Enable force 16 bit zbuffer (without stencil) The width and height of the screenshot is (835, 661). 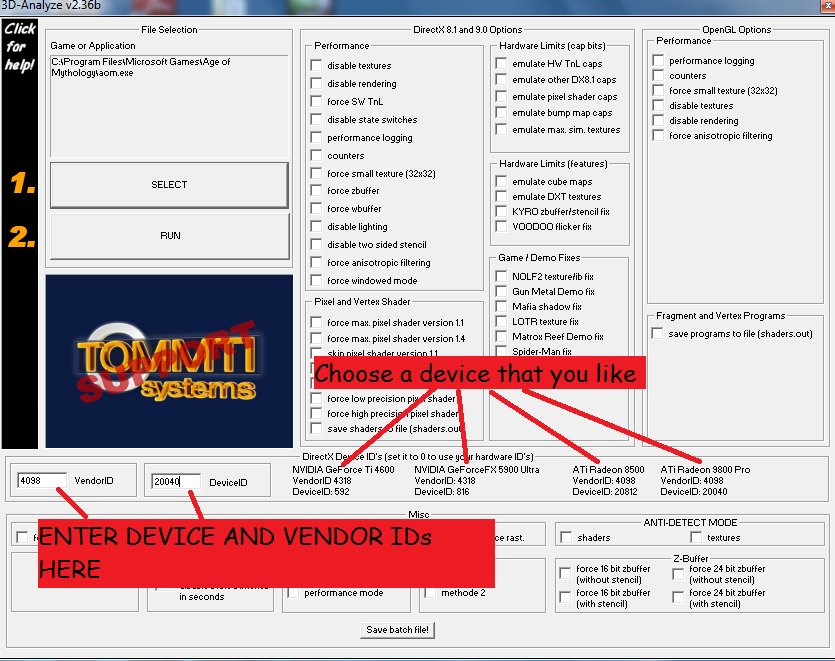click(565, 573)
